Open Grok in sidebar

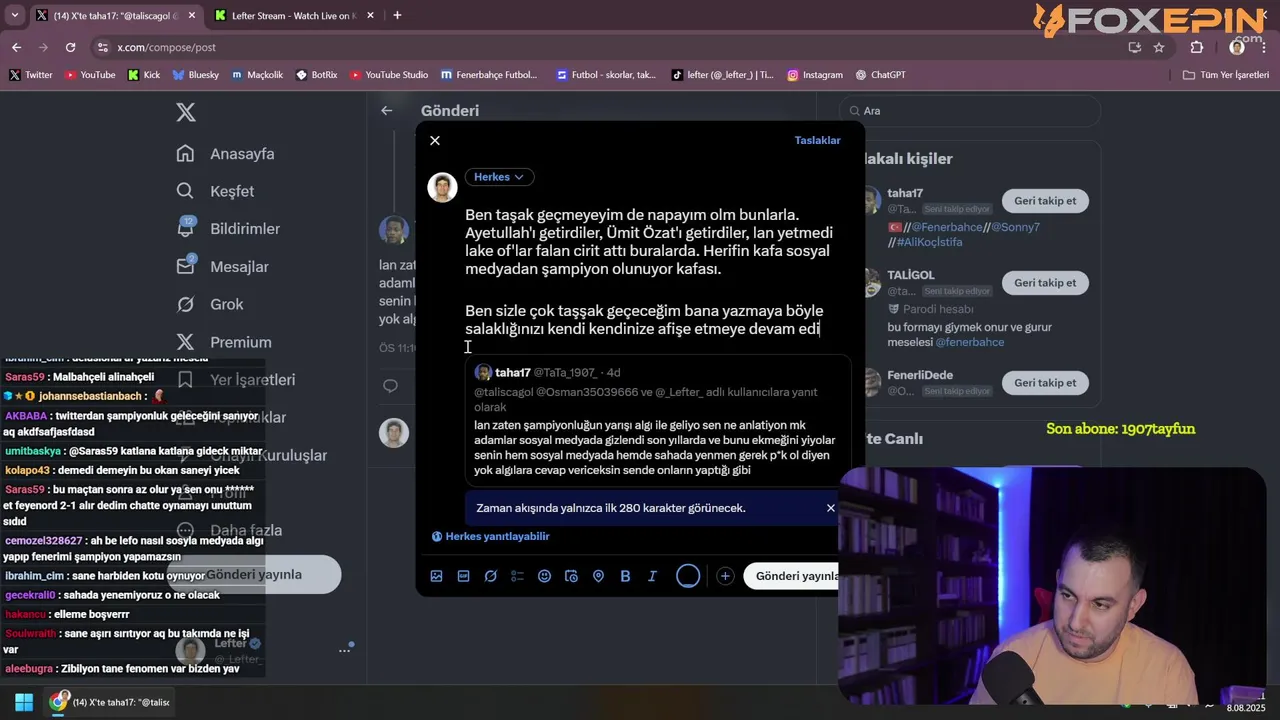coord(211,304)
